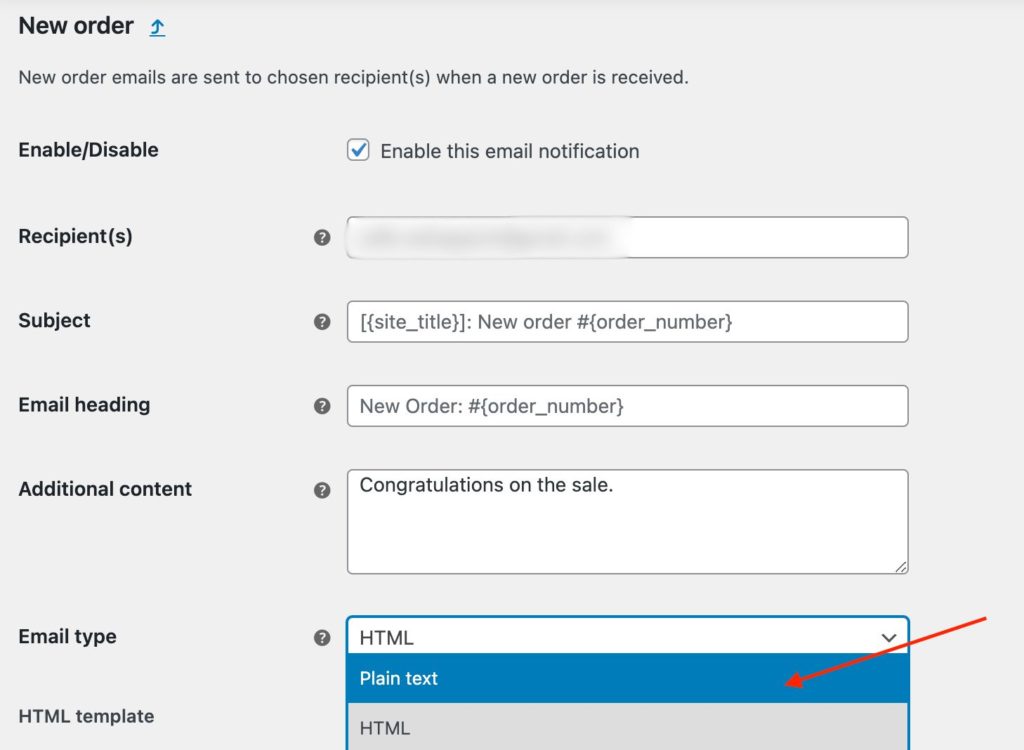
Task: Click the Additional content help icon
Action: [322, 489]
